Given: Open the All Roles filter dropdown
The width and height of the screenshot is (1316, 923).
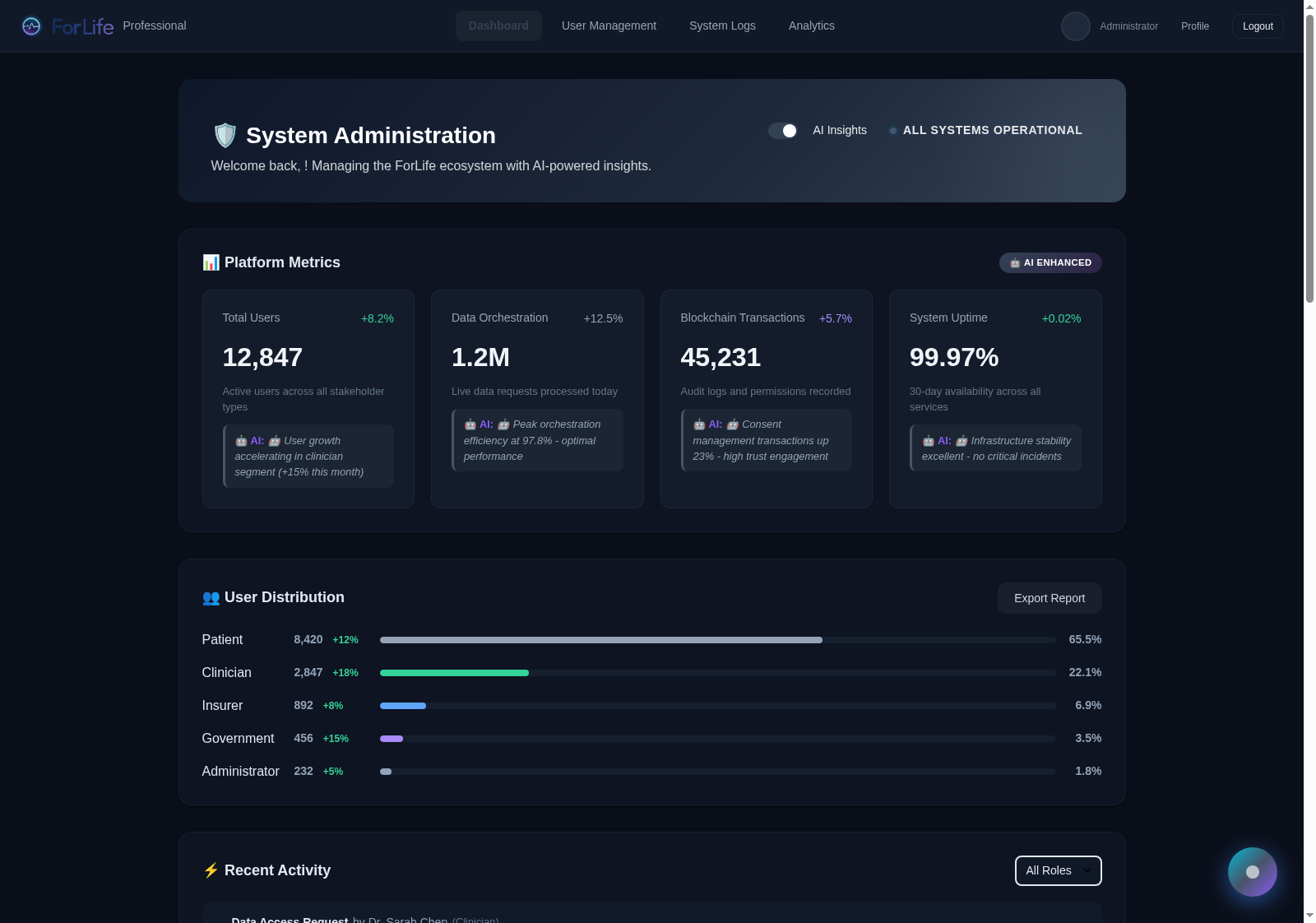Looking at the screenshot, I should pos(1058,870).
